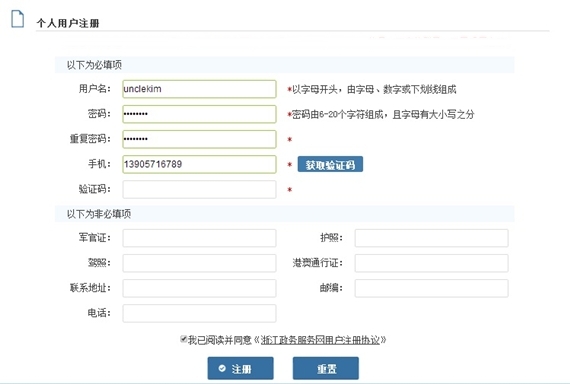Click the 联系地址 input field

[199, 288]
